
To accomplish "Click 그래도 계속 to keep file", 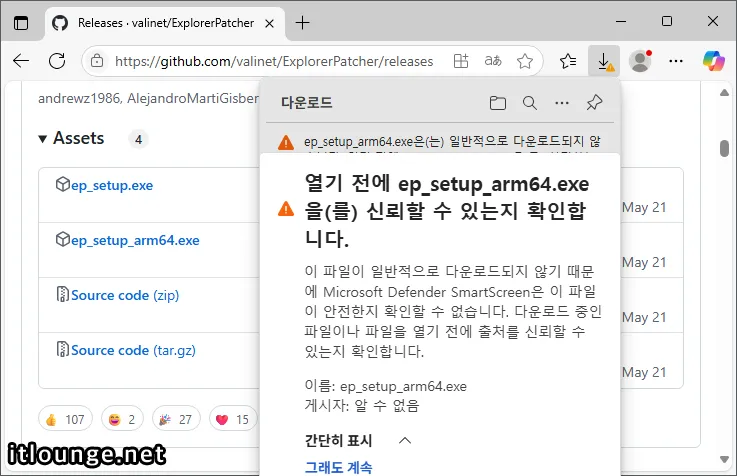I will tap(338, 468).
